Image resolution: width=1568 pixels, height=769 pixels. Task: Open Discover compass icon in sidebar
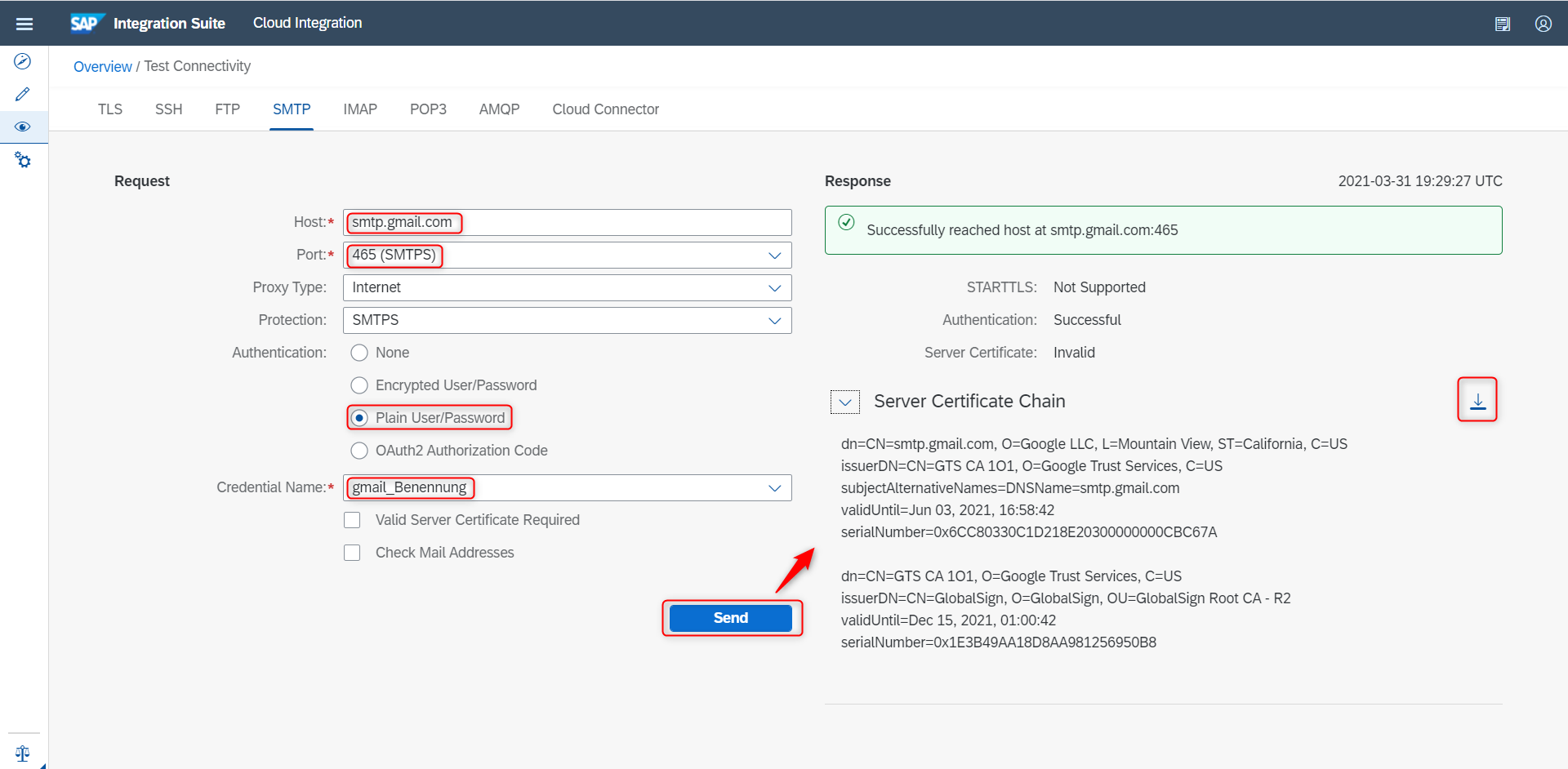[23, 61]
